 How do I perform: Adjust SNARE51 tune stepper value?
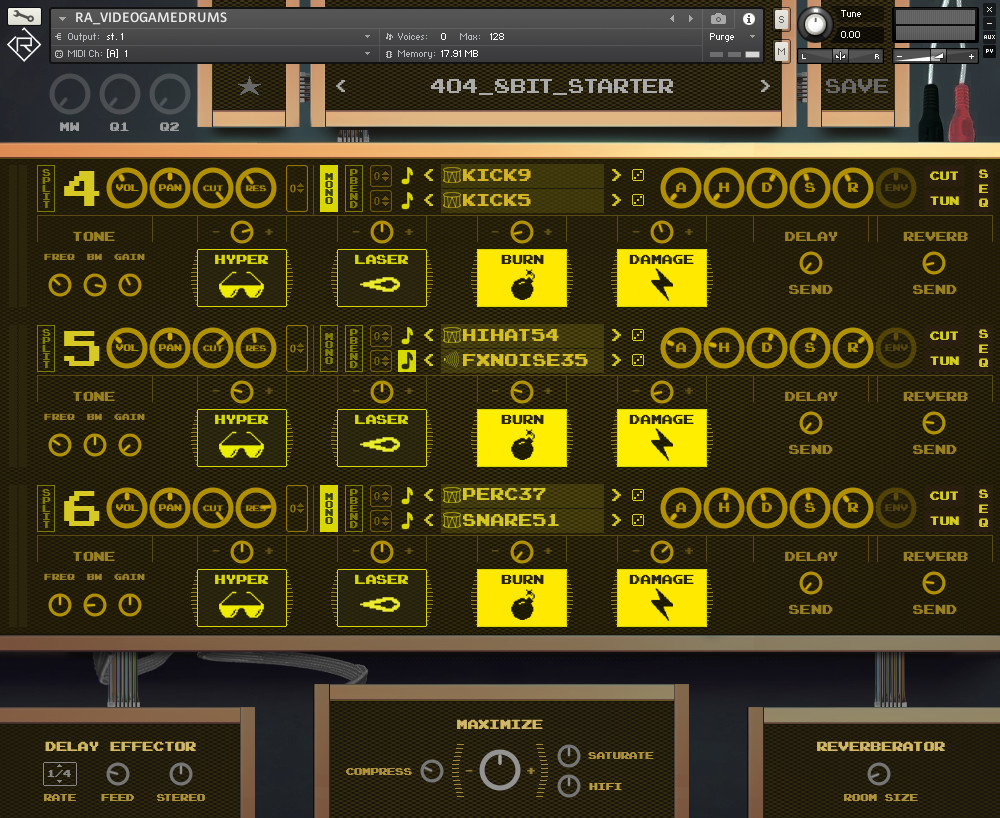coord(381,520)
